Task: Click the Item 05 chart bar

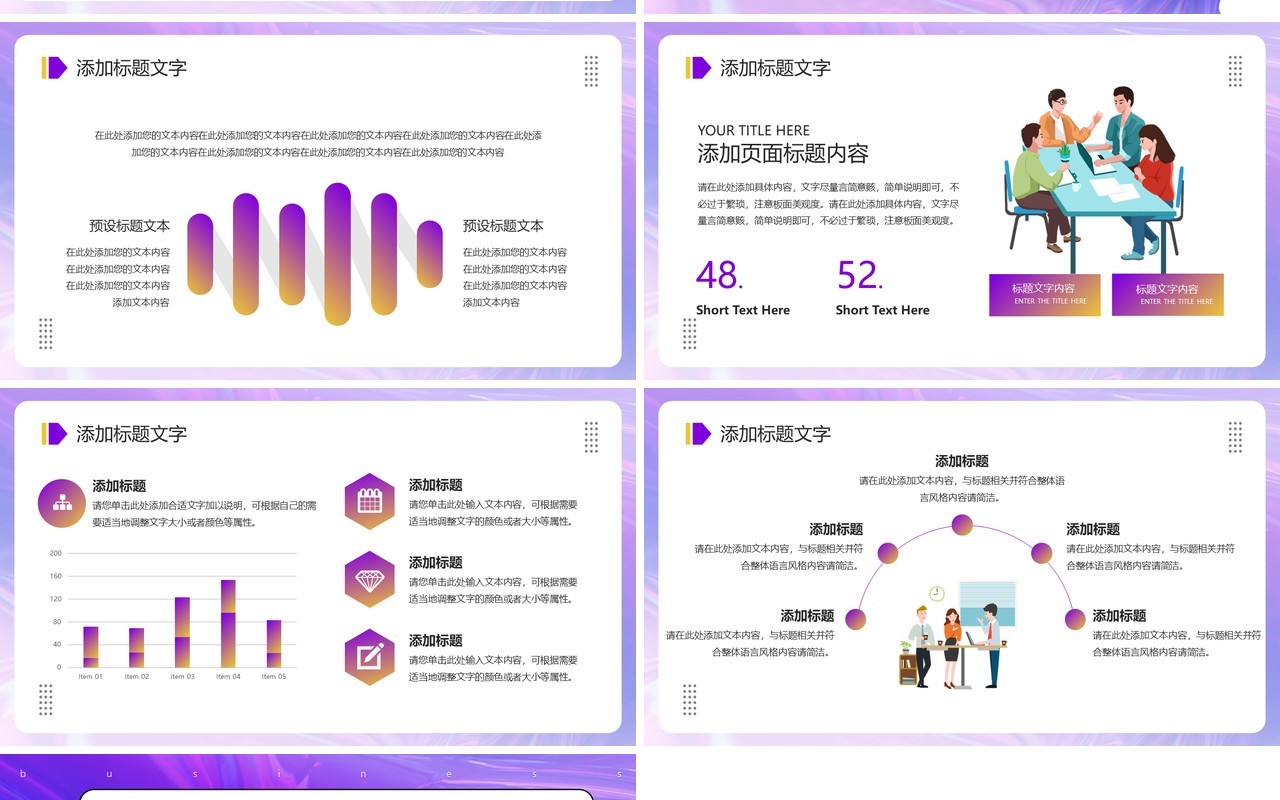Action: tap(274, 643)
